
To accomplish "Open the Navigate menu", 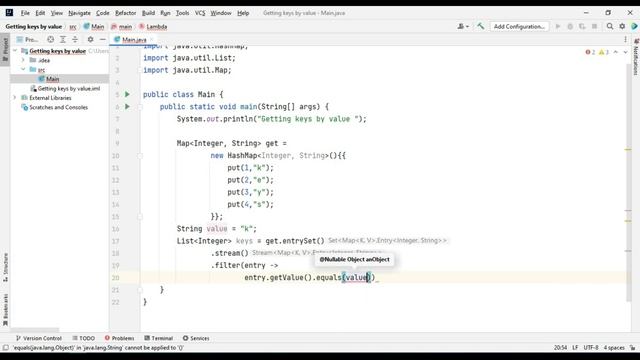I will click(x=79, y=13).
